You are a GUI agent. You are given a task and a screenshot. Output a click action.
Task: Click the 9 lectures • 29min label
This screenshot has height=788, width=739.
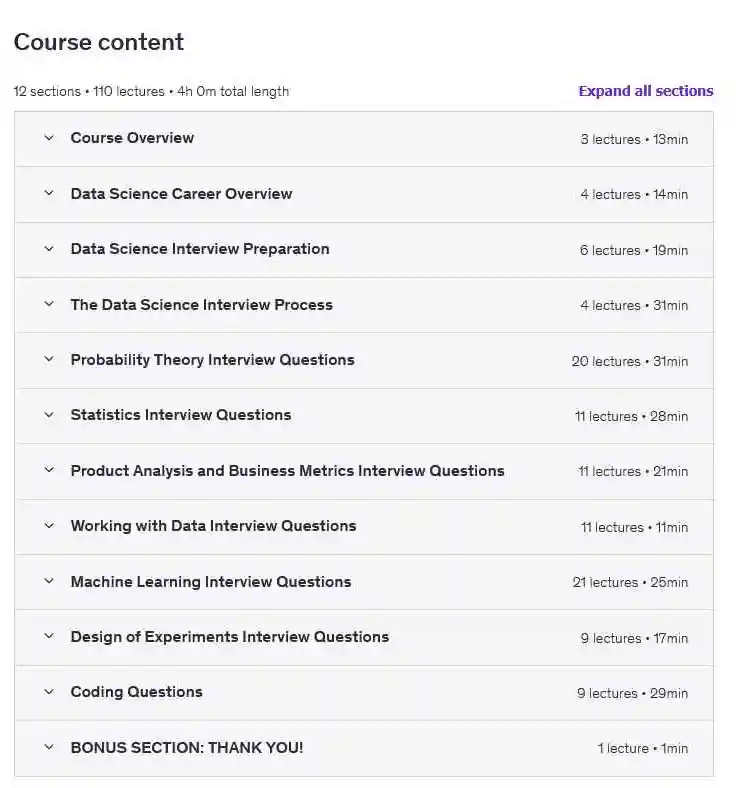[632, 693]
